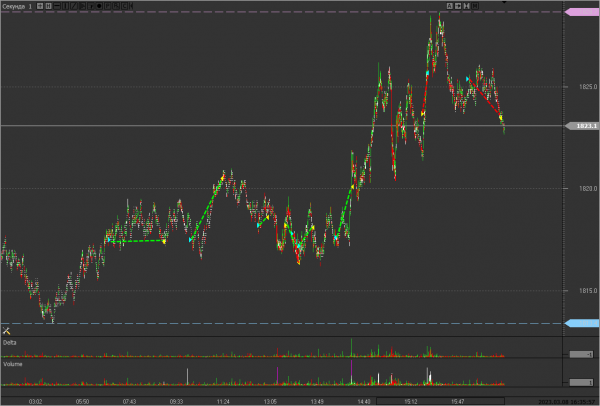Viewport: 600px width, 406px height.
Task: Open the timeframe selector labeled Секунда 1
Action: pyautogui.click(x=17, y=7)
